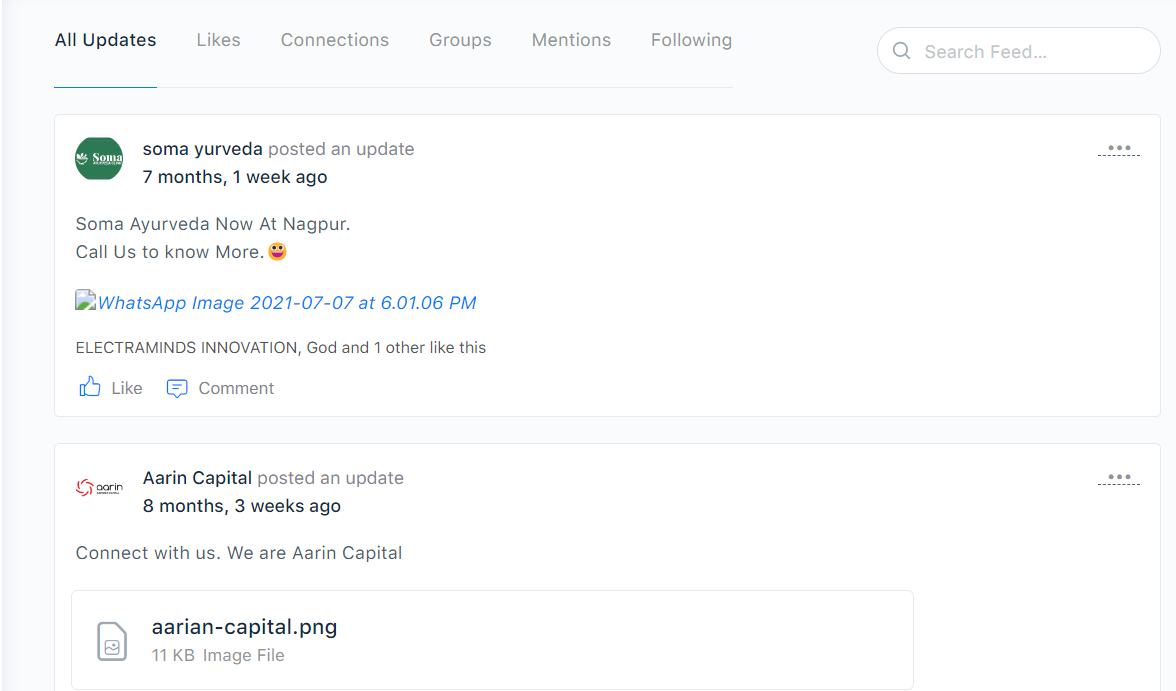Click the search magnifier icon
Viewport: 1176px width, 691px height.
point(901,51)
